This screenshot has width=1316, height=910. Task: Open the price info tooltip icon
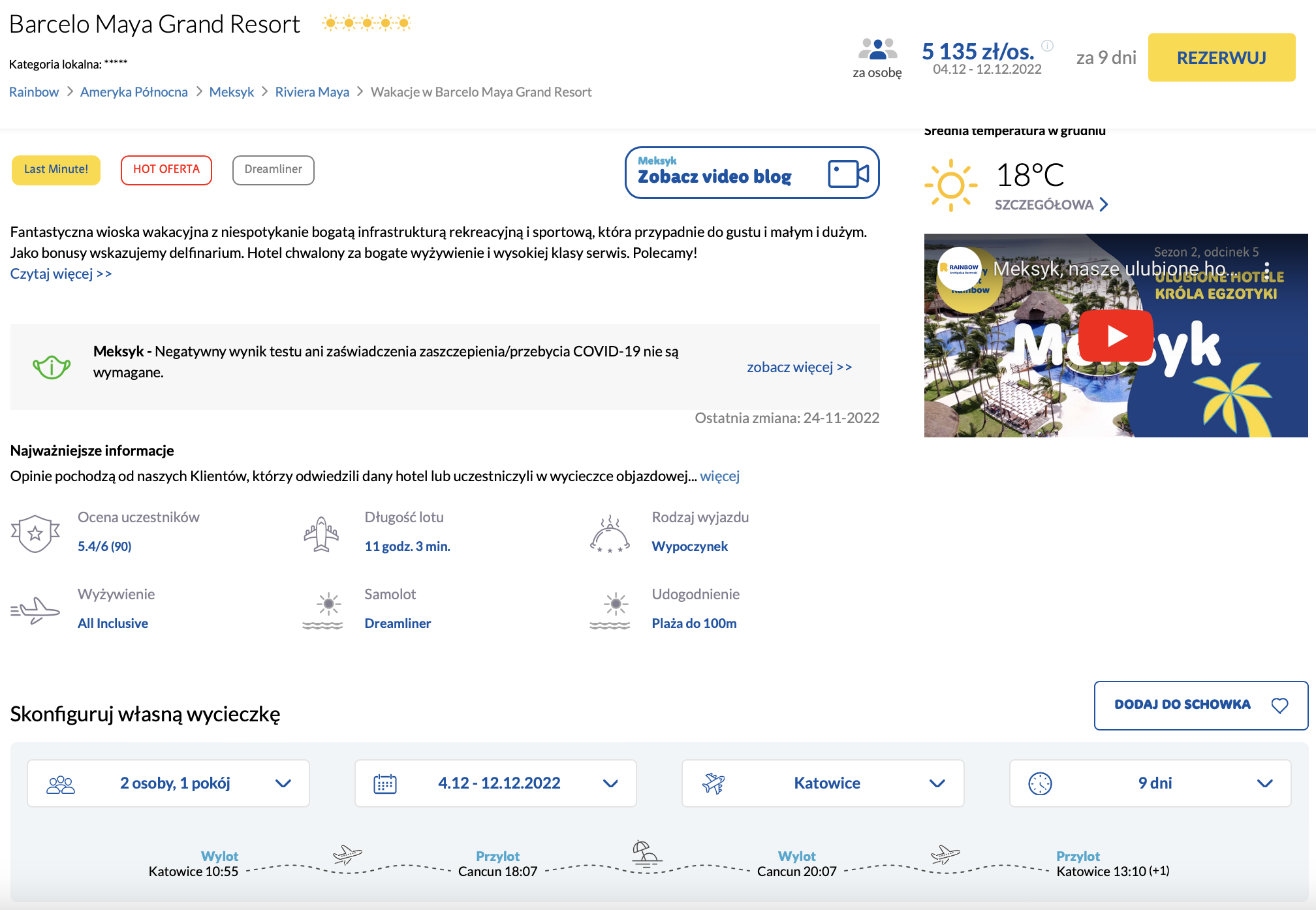pos(1047,45)
